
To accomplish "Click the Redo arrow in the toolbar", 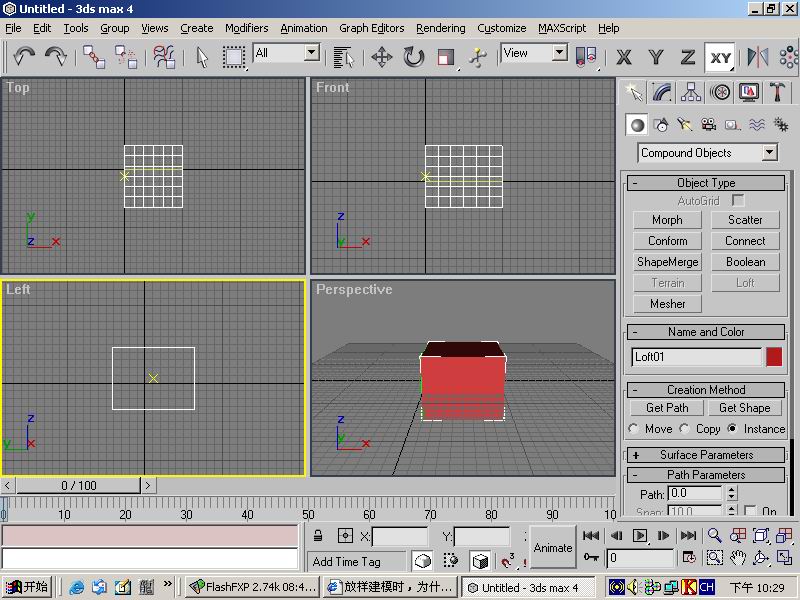I will pos(55,56).
